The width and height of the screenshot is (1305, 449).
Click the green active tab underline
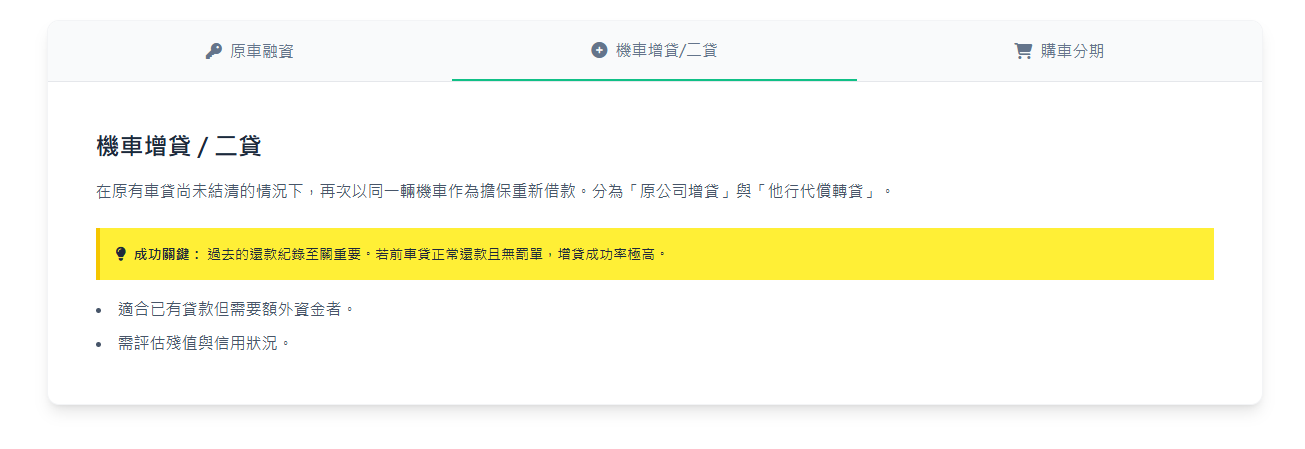click(x=654, y=79)
